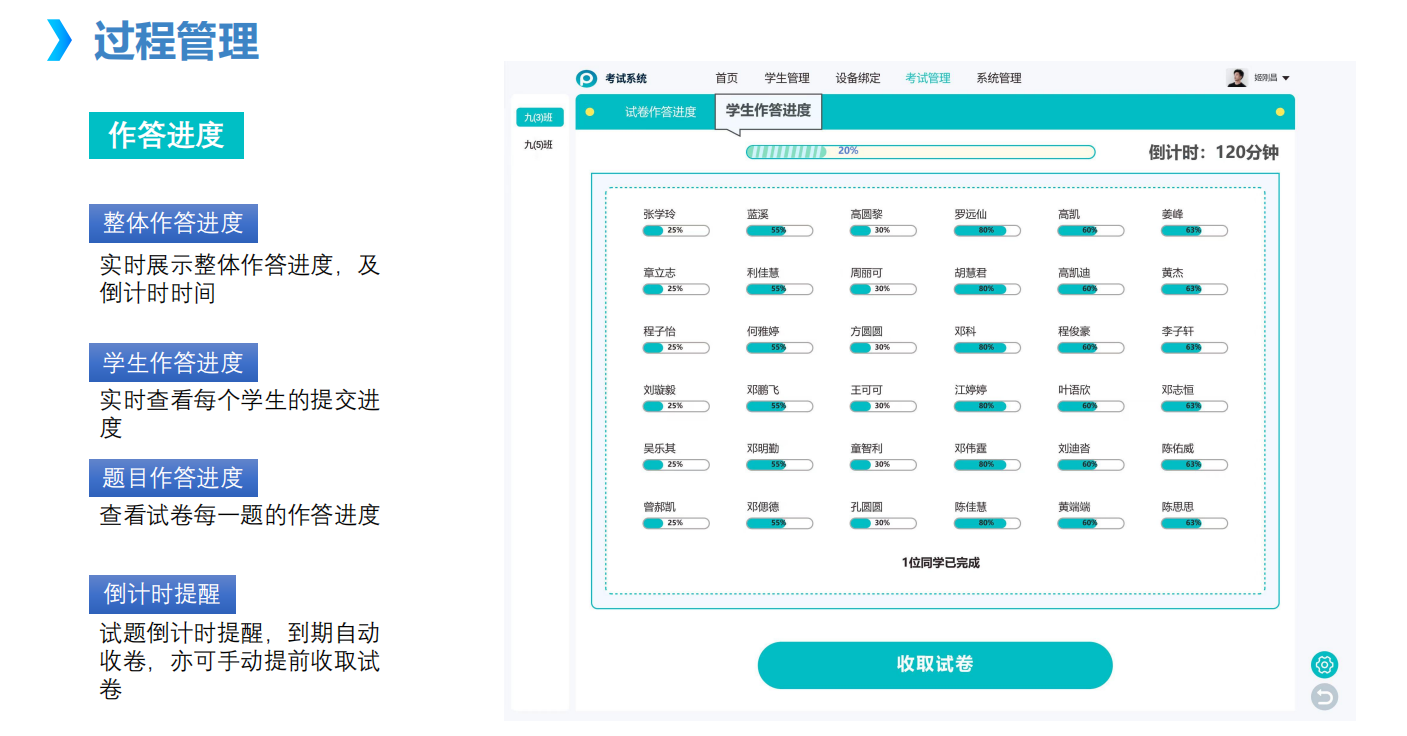Select class 九(5)班 in sidebar
The height and width of the screenshot is (736, 1407).
pos(539,145)
